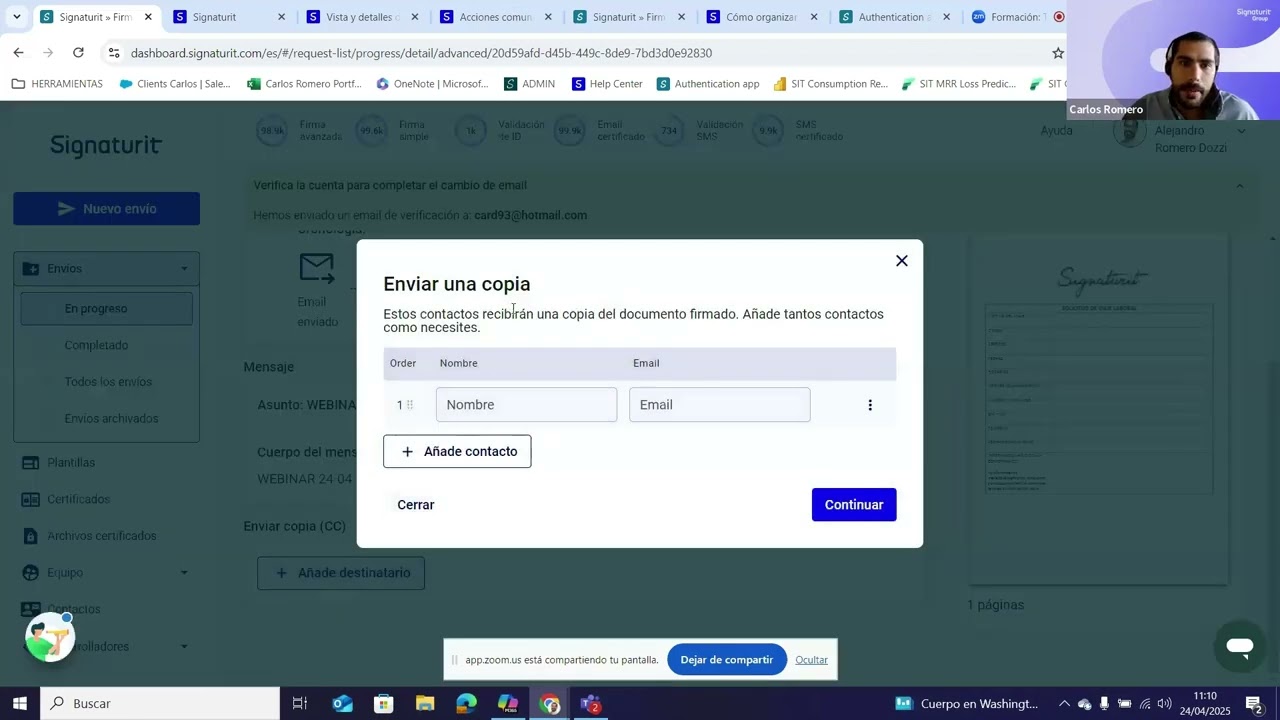Open the user account dropdown arrow
This screenshot has width=1280, height=720.
[1241, 131]
